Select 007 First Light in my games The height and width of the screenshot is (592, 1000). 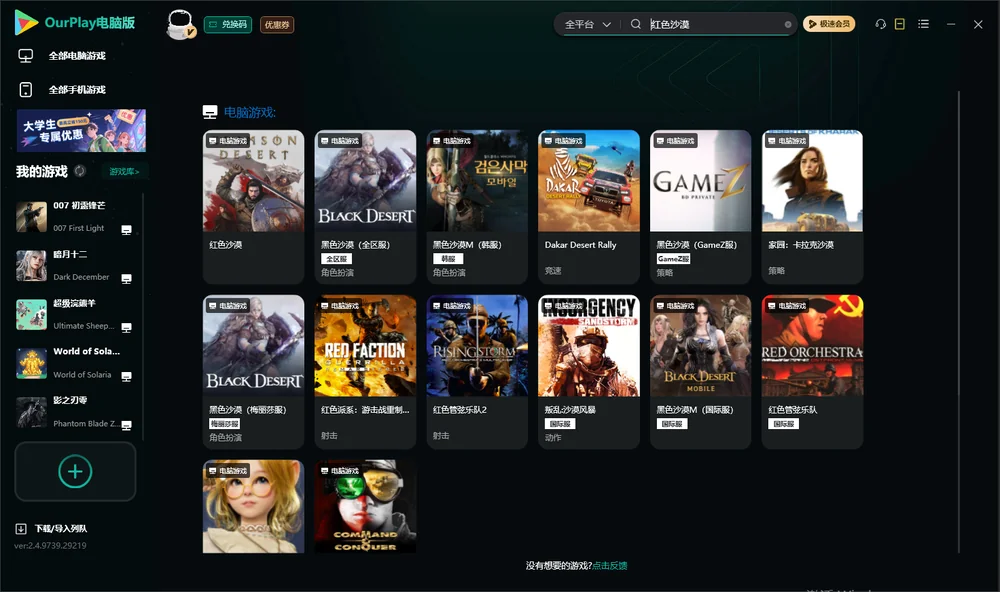coord(74,217)
